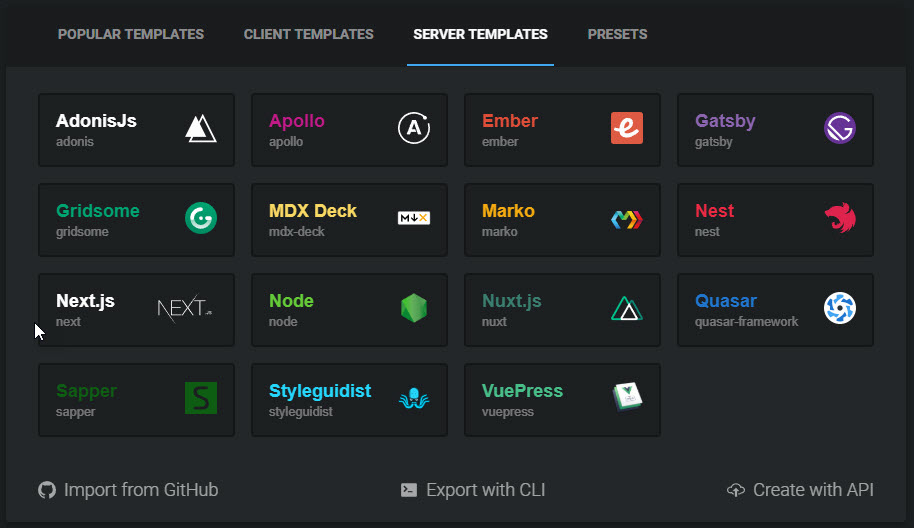Click the Nest red cat logo
This screenshot has height=528, width=914.
[x=840, y=218]
